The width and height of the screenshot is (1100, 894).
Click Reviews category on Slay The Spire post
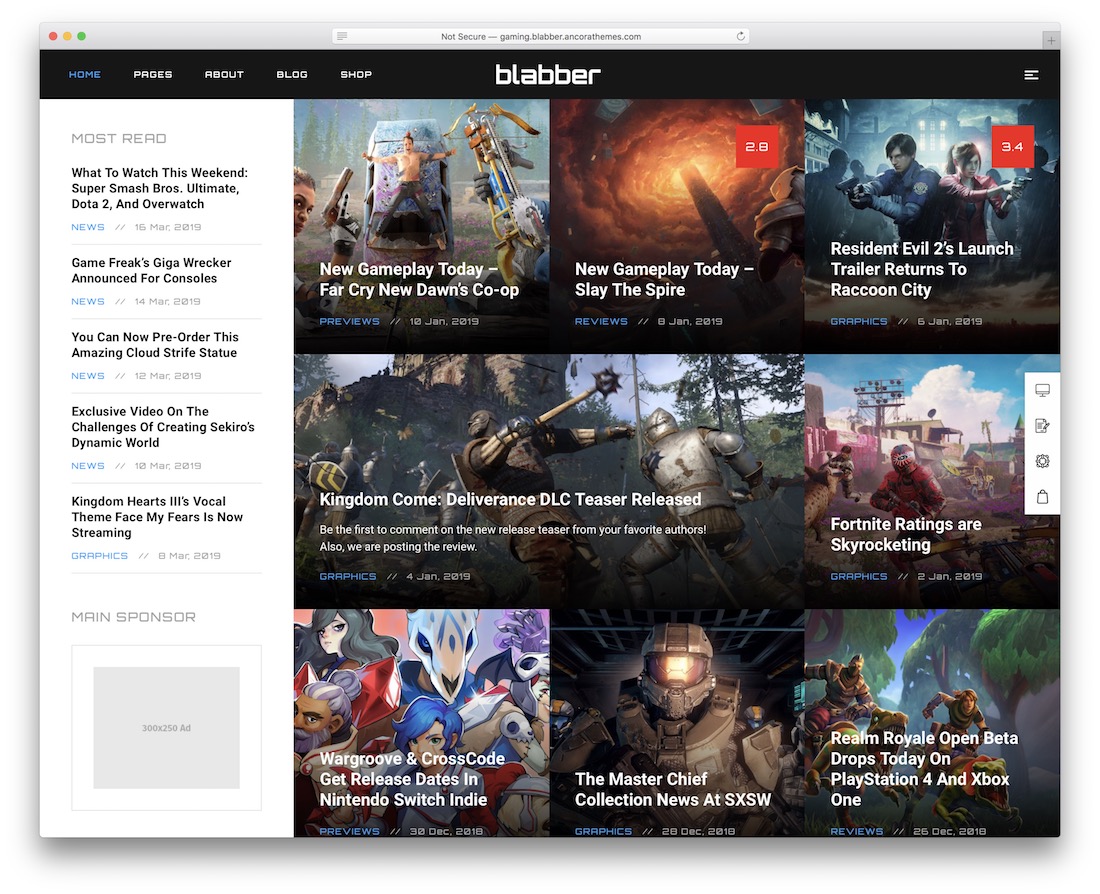tap(601, 321)
